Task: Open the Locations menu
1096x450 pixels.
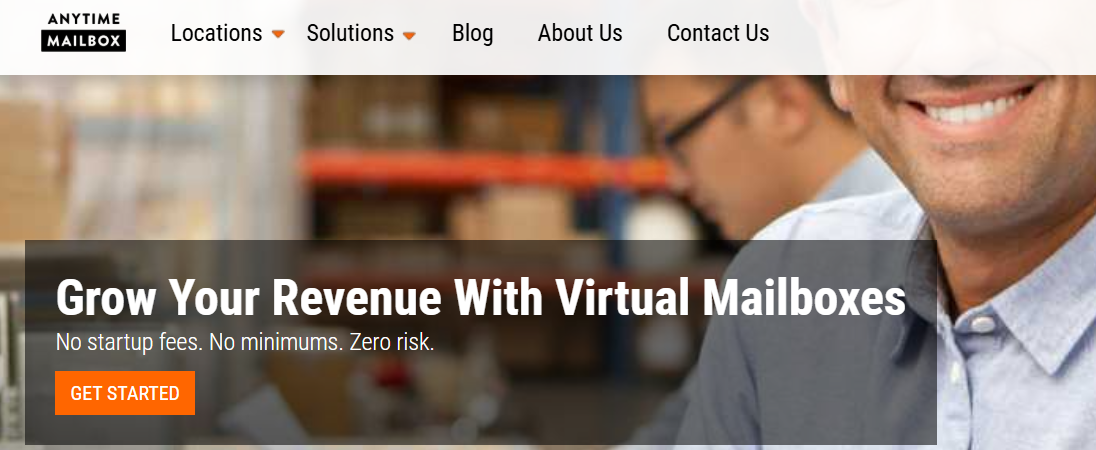Action: 217,33
